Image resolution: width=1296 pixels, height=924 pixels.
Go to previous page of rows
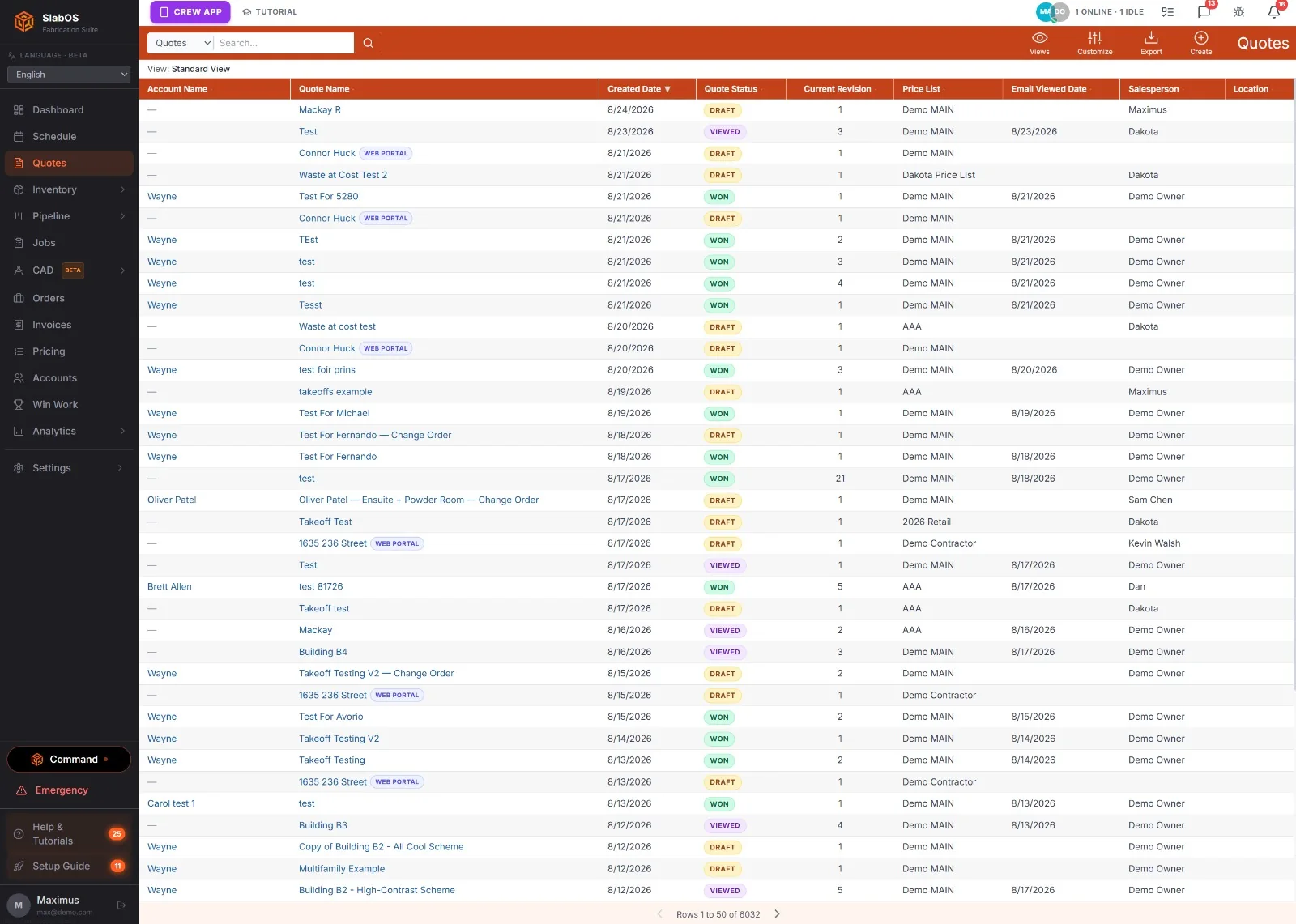point(659,913)
